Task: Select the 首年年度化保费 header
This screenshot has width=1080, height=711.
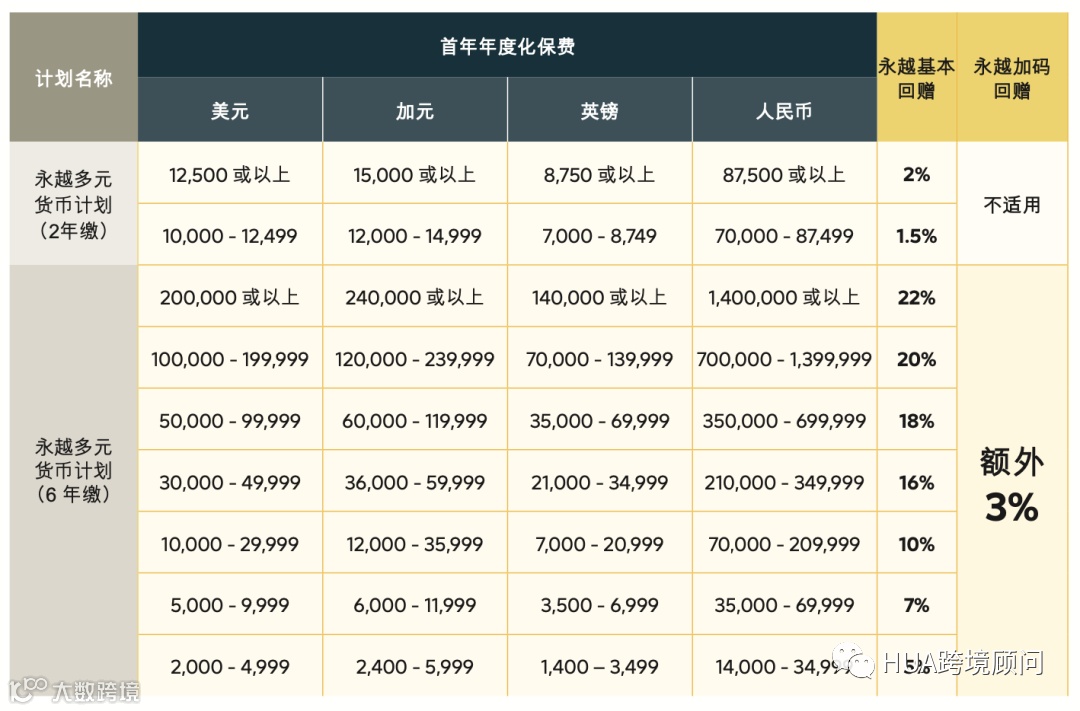Action: [507, 45]
